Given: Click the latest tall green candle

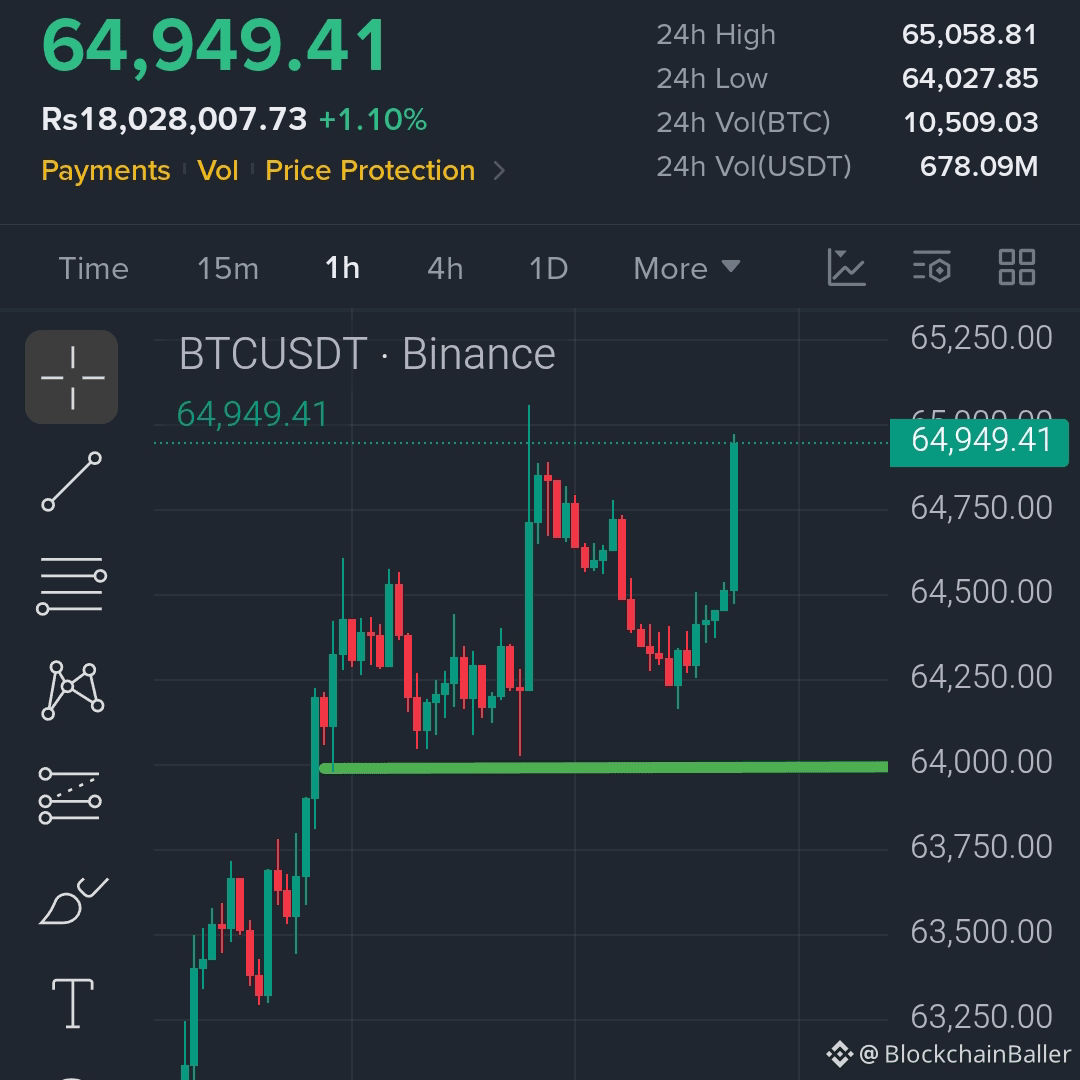Looking at the screenshot, I should pos(734,517).
